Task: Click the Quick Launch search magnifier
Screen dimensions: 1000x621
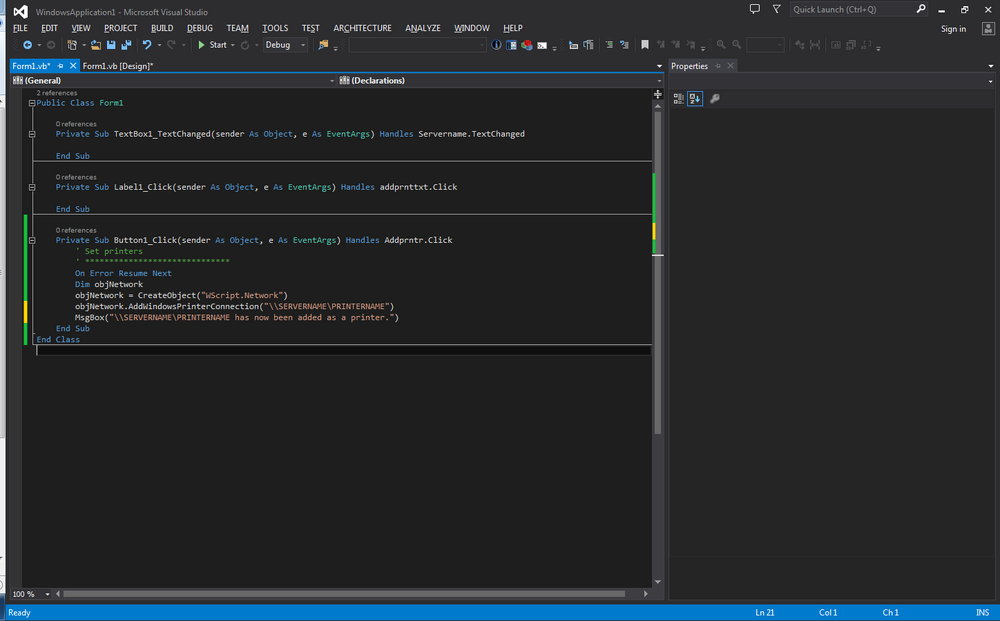Action: pyautogui.click(x=921, y=9)
